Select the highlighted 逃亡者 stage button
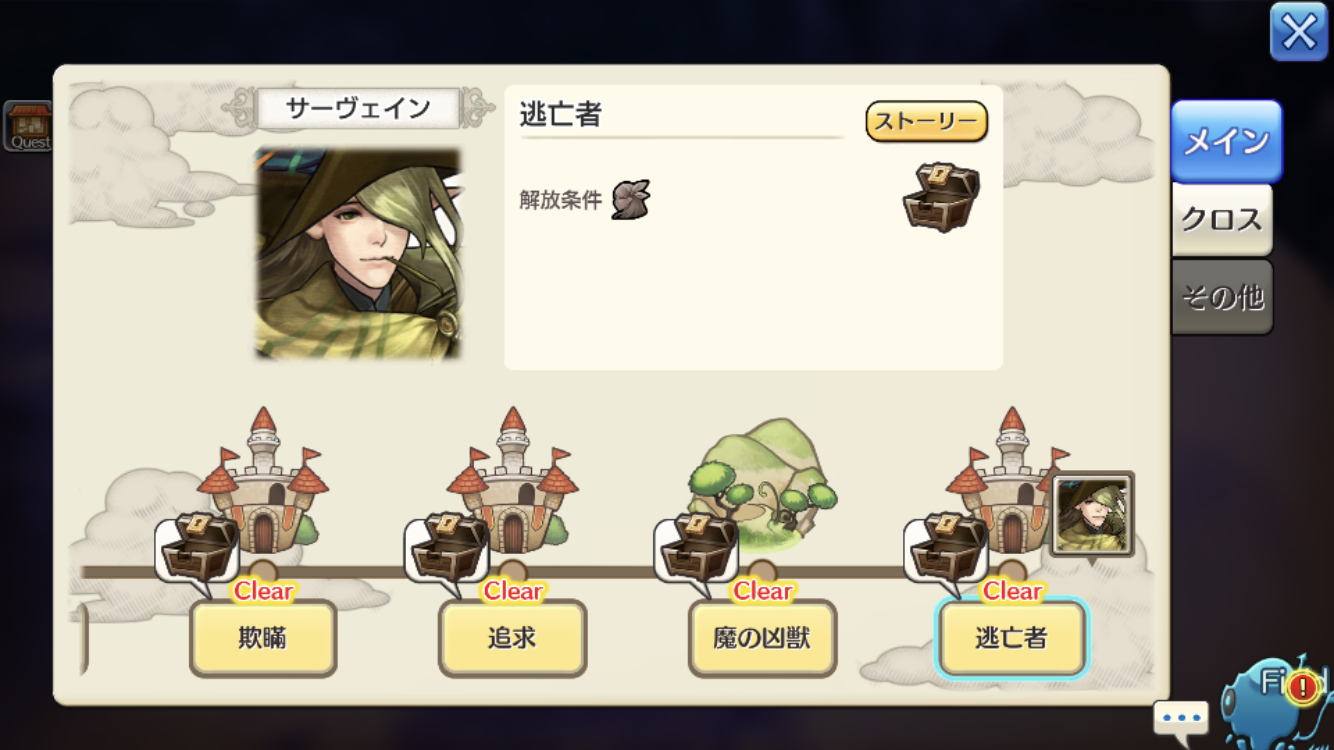 pos(1011,638)
